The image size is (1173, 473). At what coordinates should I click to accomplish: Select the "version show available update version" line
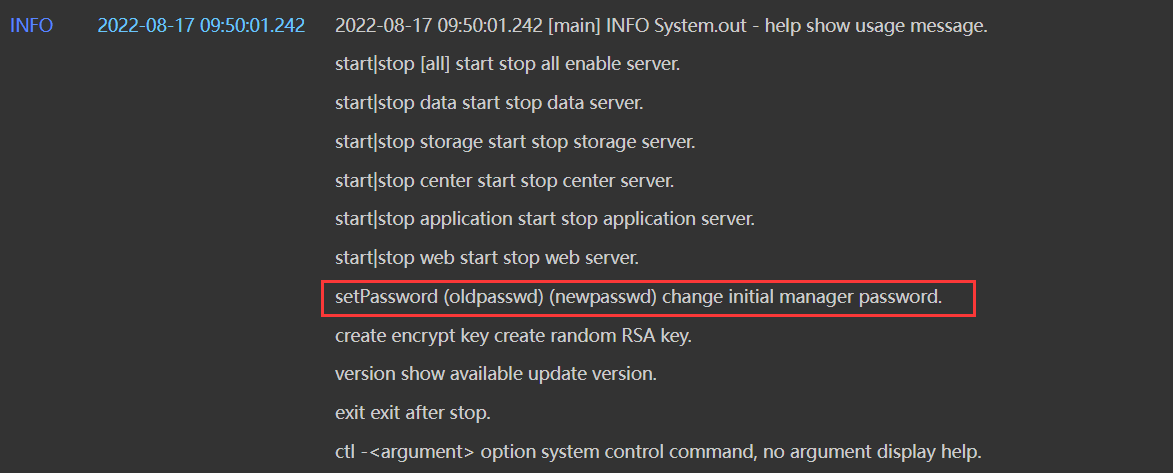pos(495,374)
